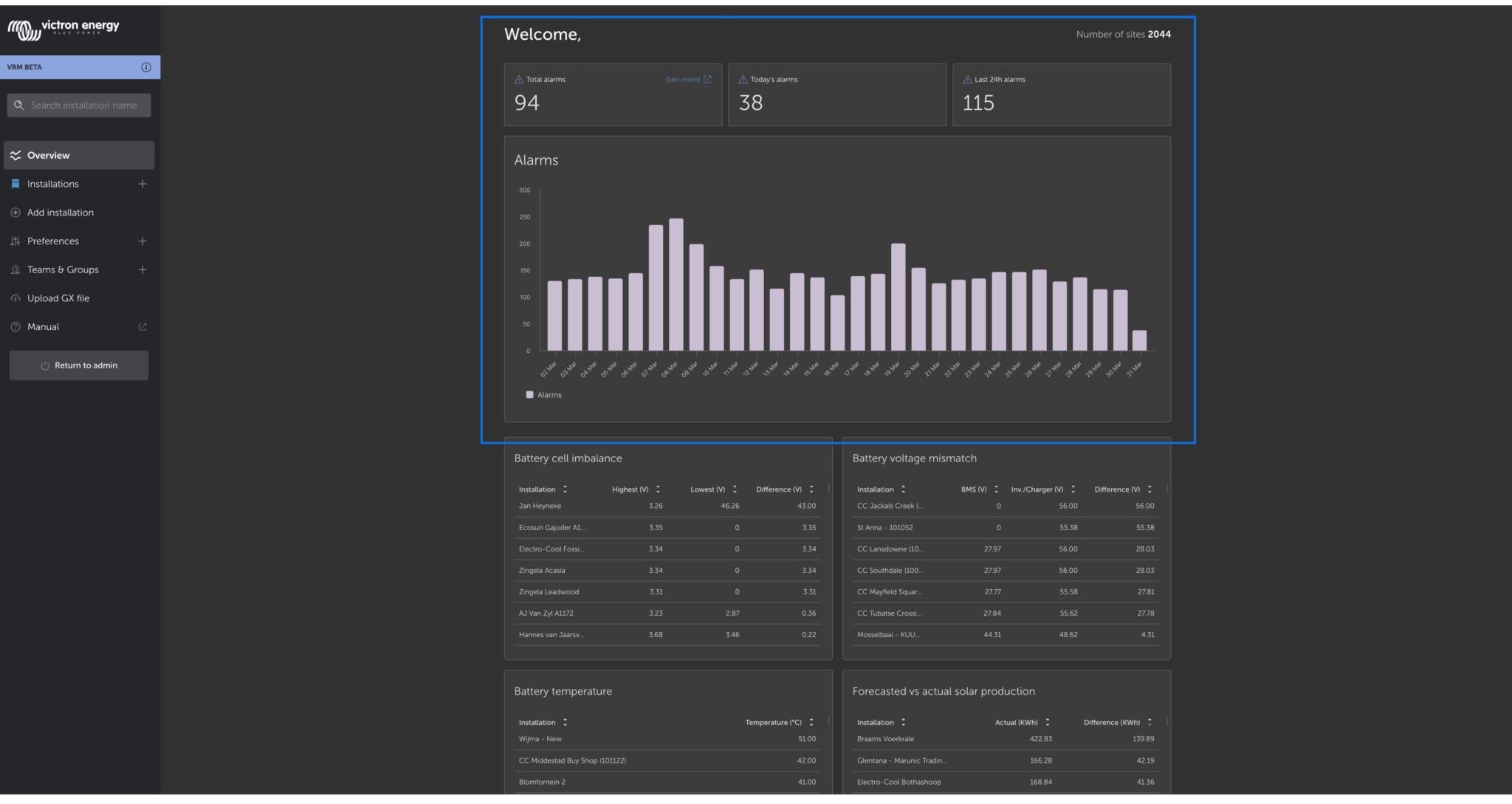Click the info icon next to VRM BETA

point(145,66)
